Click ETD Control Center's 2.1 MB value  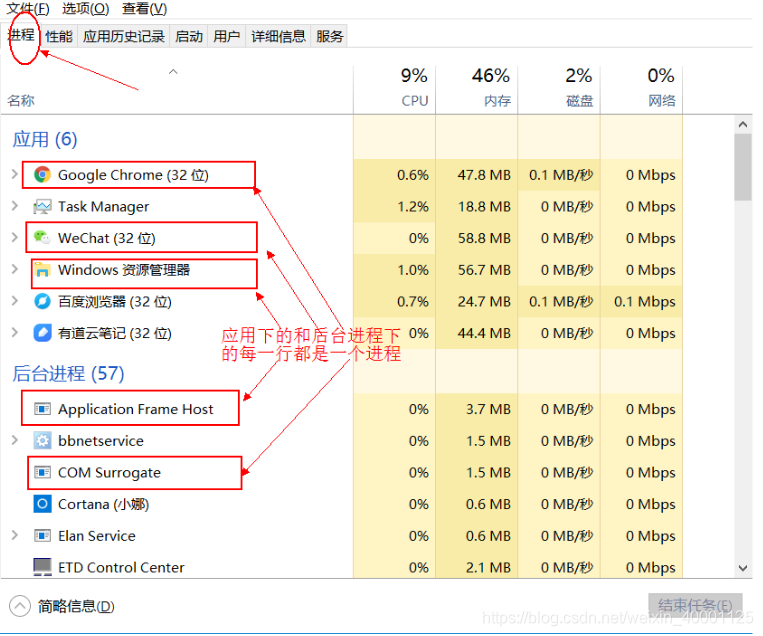488,567
